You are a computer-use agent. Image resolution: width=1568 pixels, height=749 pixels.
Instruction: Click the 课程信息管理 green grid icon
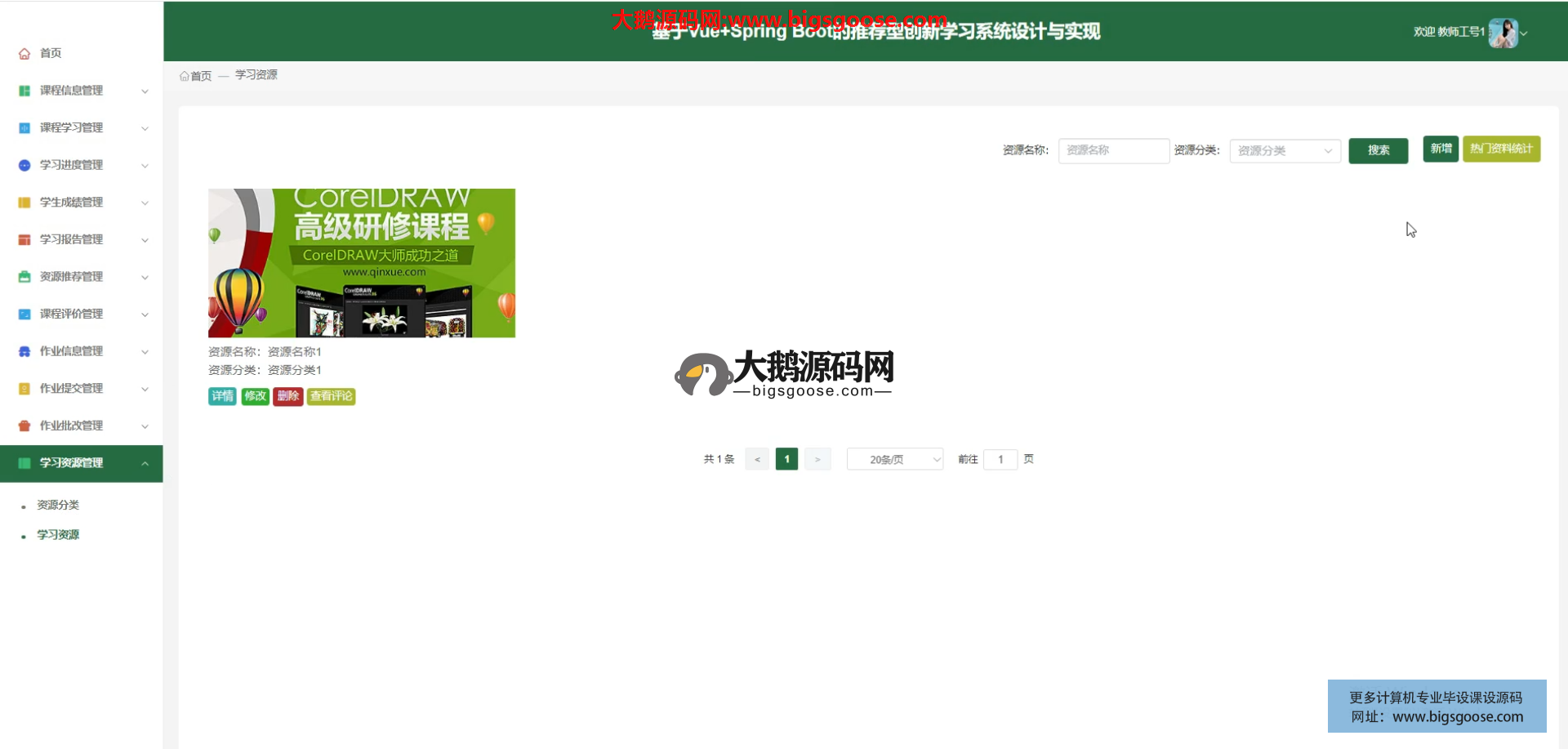(x=24, y=91)
